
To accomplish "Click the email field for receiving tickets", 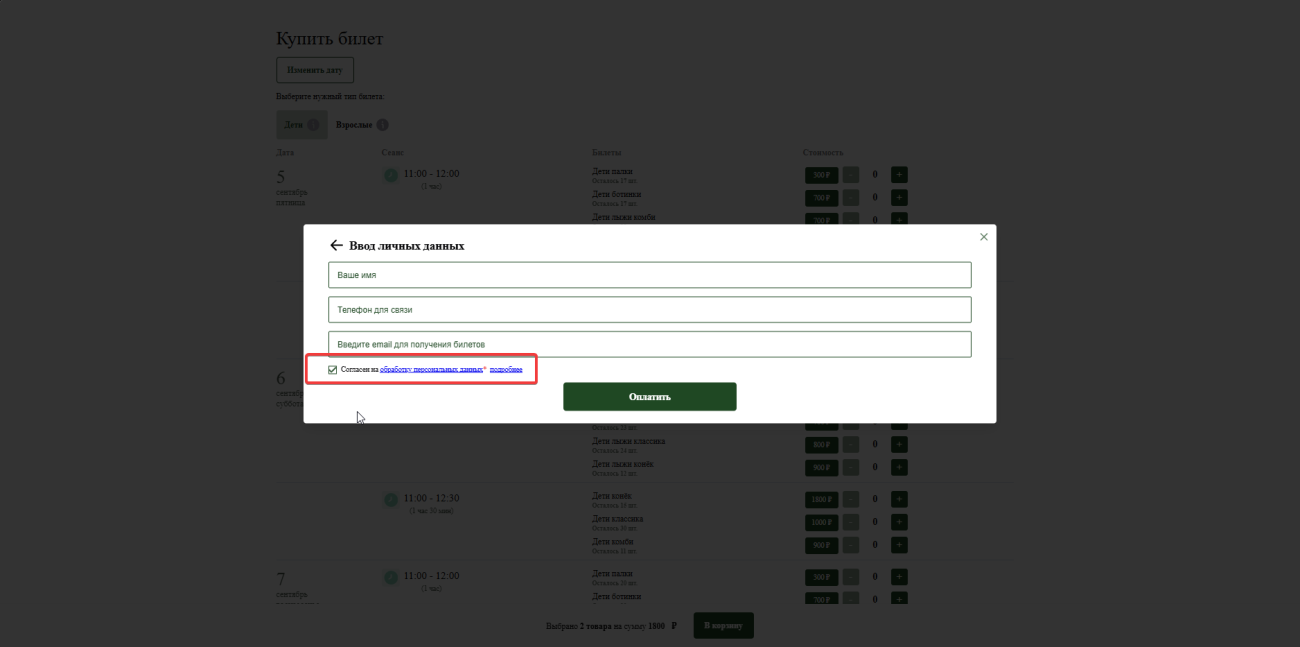I will (649, 344).
